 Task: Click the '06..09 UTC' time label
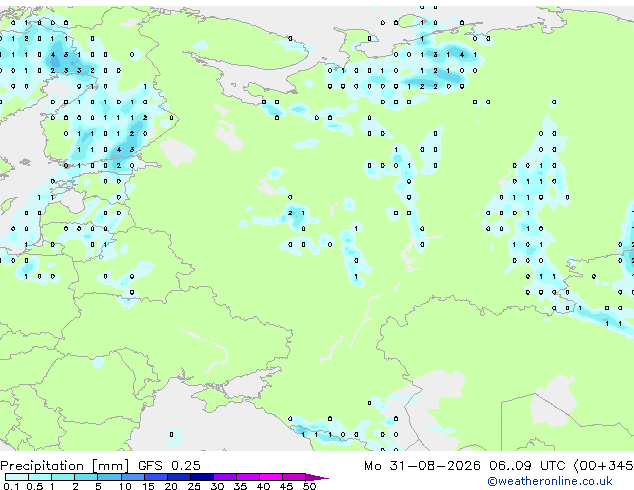527,466
